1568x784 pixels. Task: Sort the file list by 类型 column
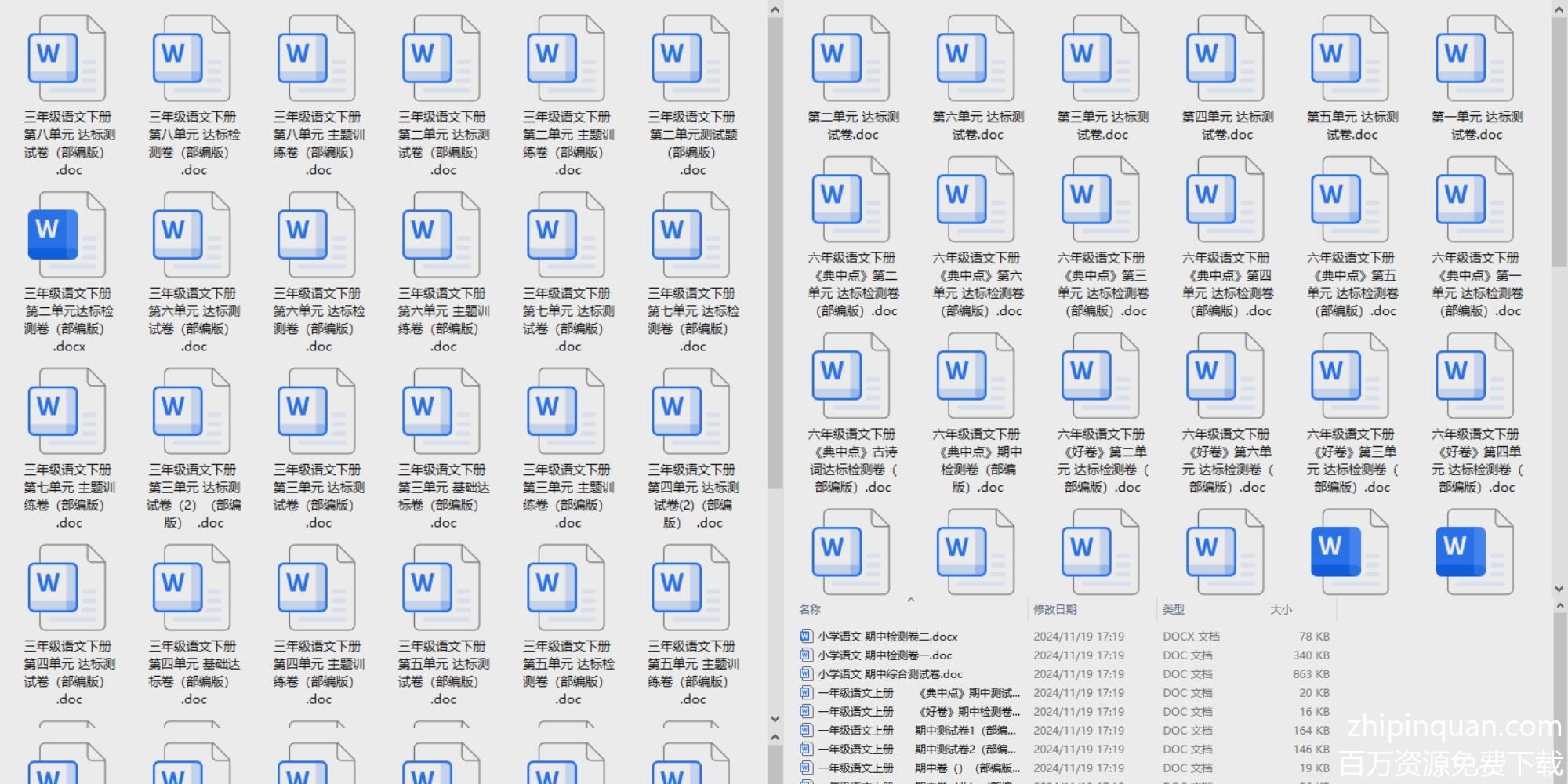point(1174,609)
